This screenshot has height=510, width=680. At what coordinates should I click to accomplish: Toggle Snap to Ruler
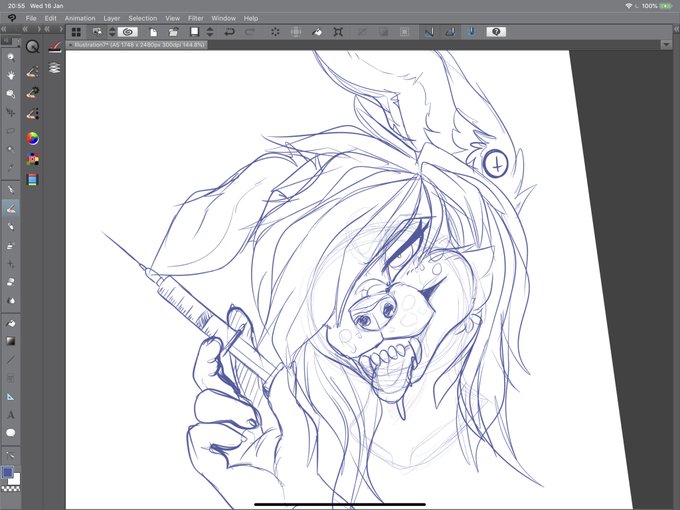point(429,32)
